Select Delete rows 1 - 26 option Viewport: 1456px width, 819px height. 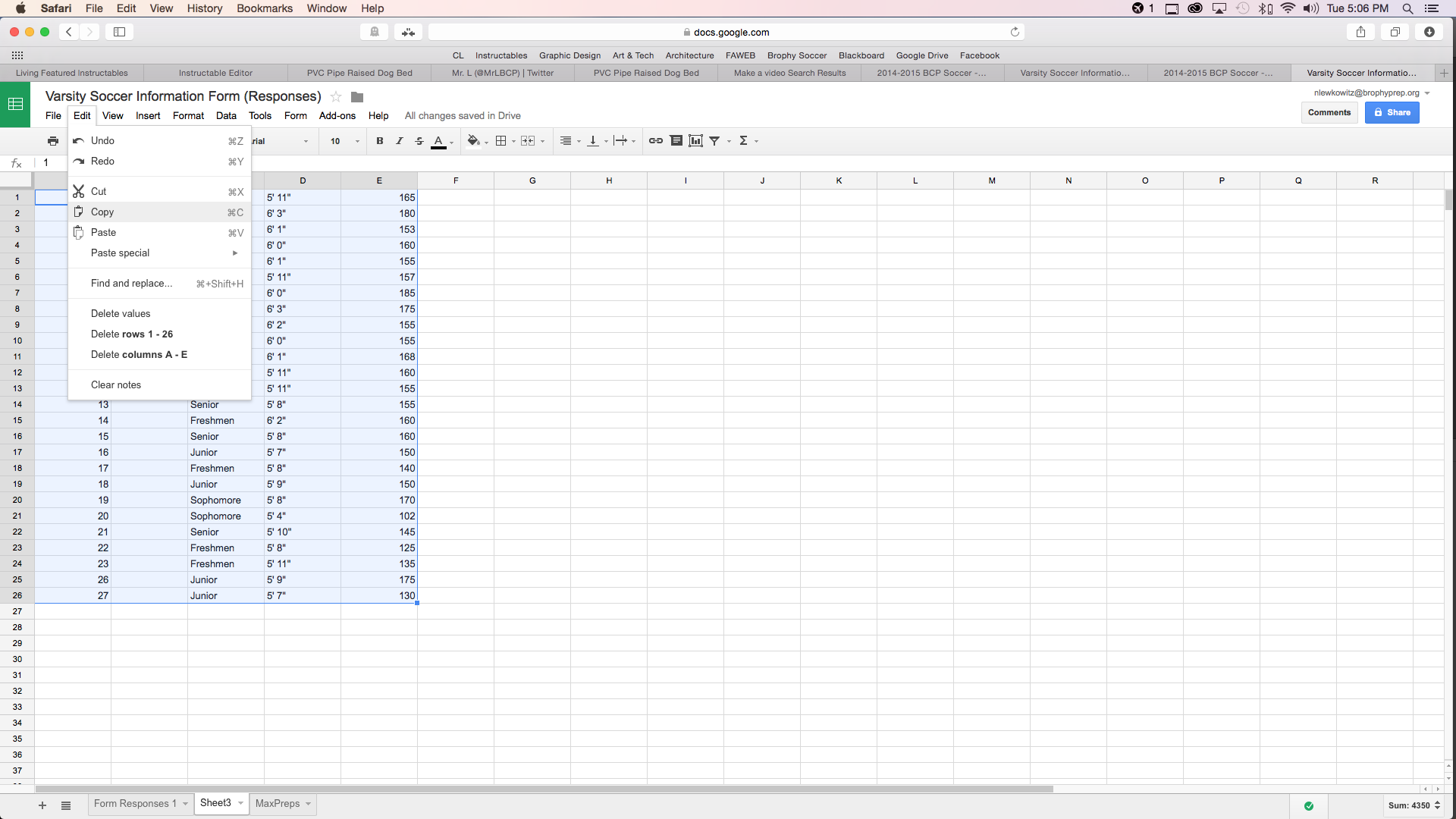click(x=133, y=333)
